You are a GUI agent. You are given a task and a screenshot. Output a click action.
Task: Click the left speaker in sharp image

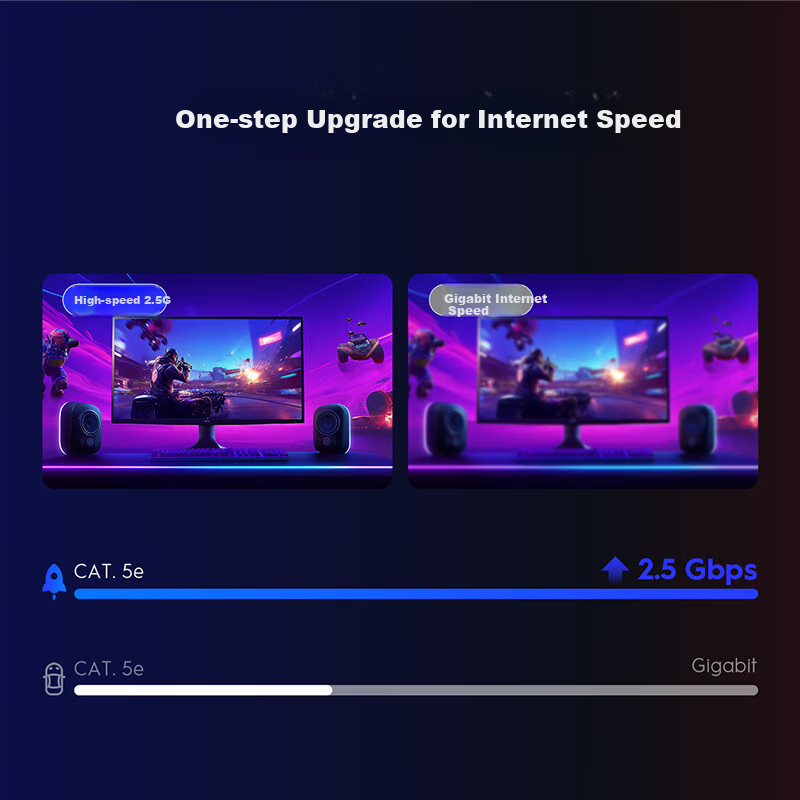click(x=81, y=428)
